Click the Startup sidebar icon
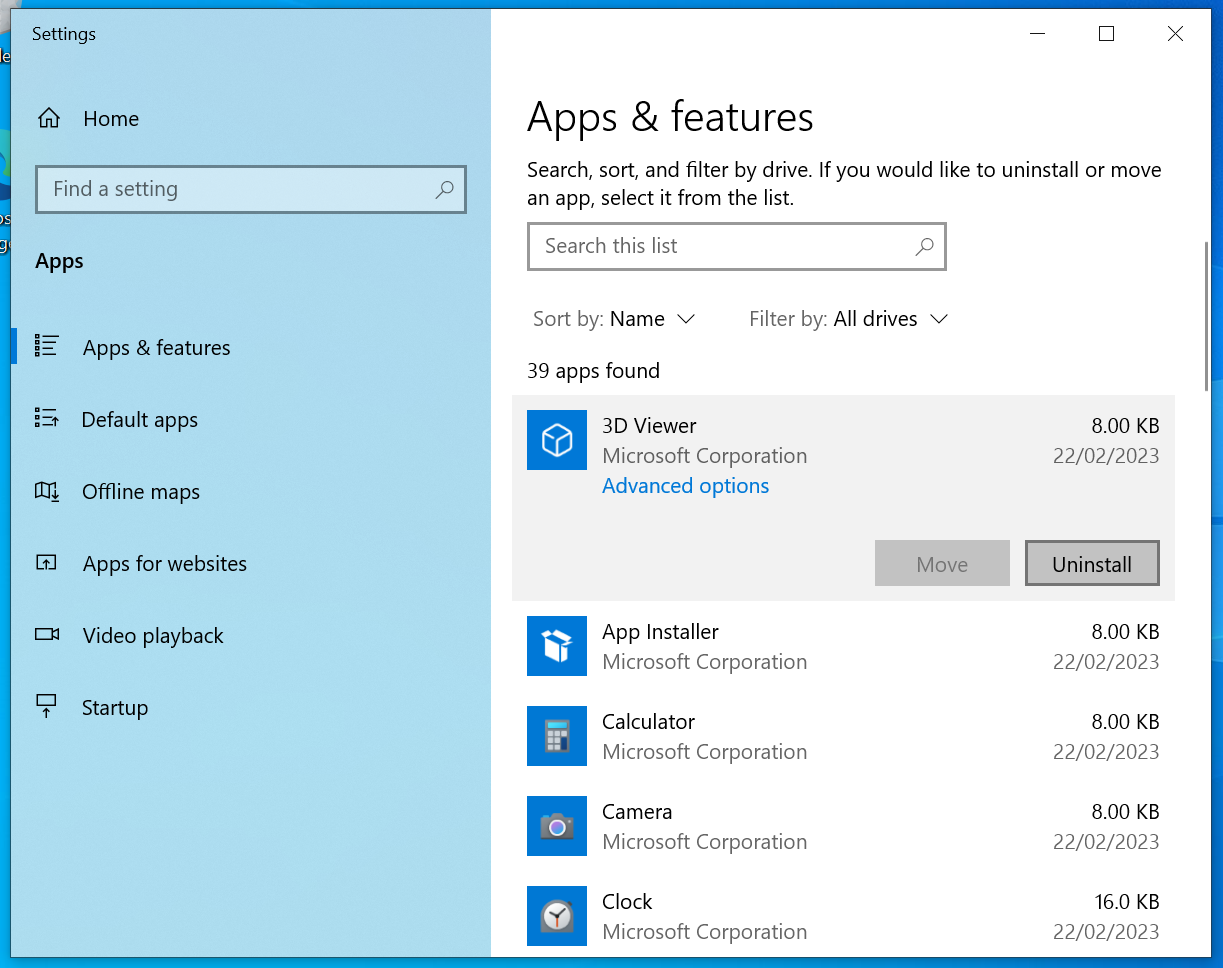Screen dimensions: 1223x968 (x=46, y=706)
